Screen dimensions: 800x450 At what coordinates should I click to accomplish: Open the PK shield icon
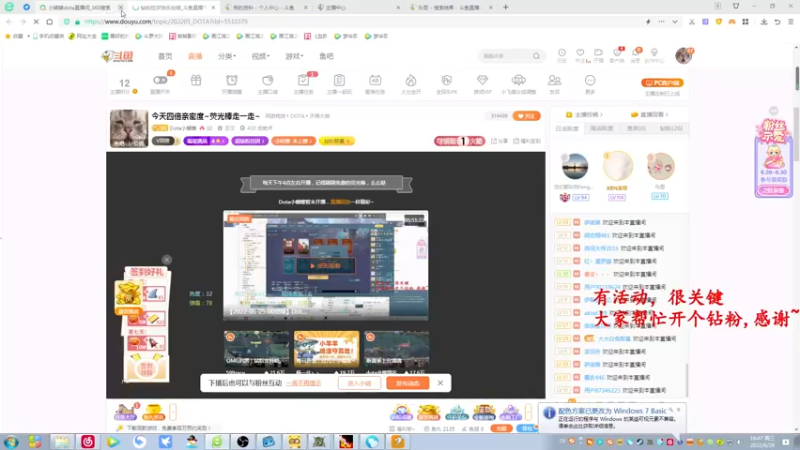(x=446, y=81)
